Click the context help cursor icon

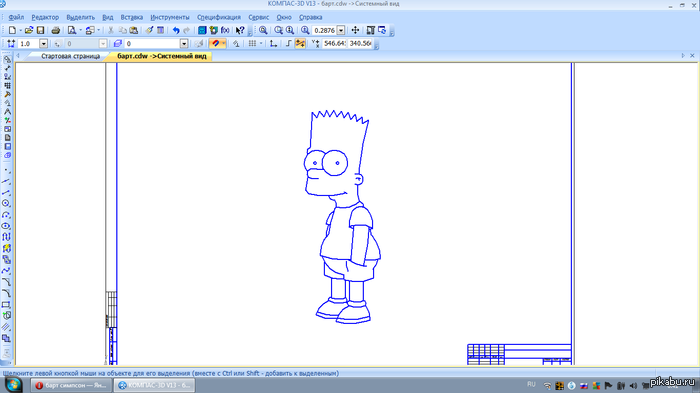(x=240, y=30)
